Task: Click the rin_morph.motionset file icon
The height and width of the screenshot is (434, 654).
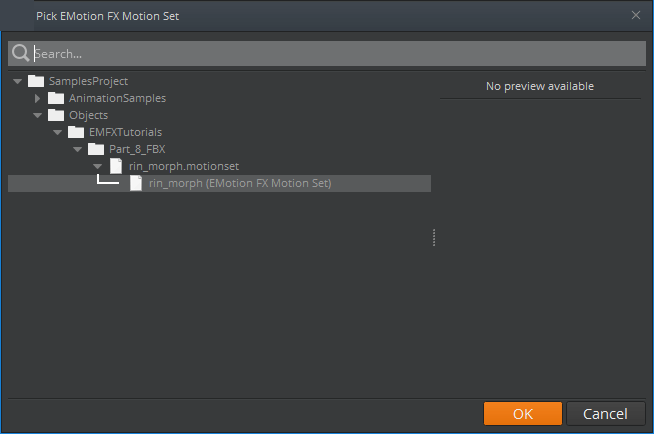Action: click(116, 166)
